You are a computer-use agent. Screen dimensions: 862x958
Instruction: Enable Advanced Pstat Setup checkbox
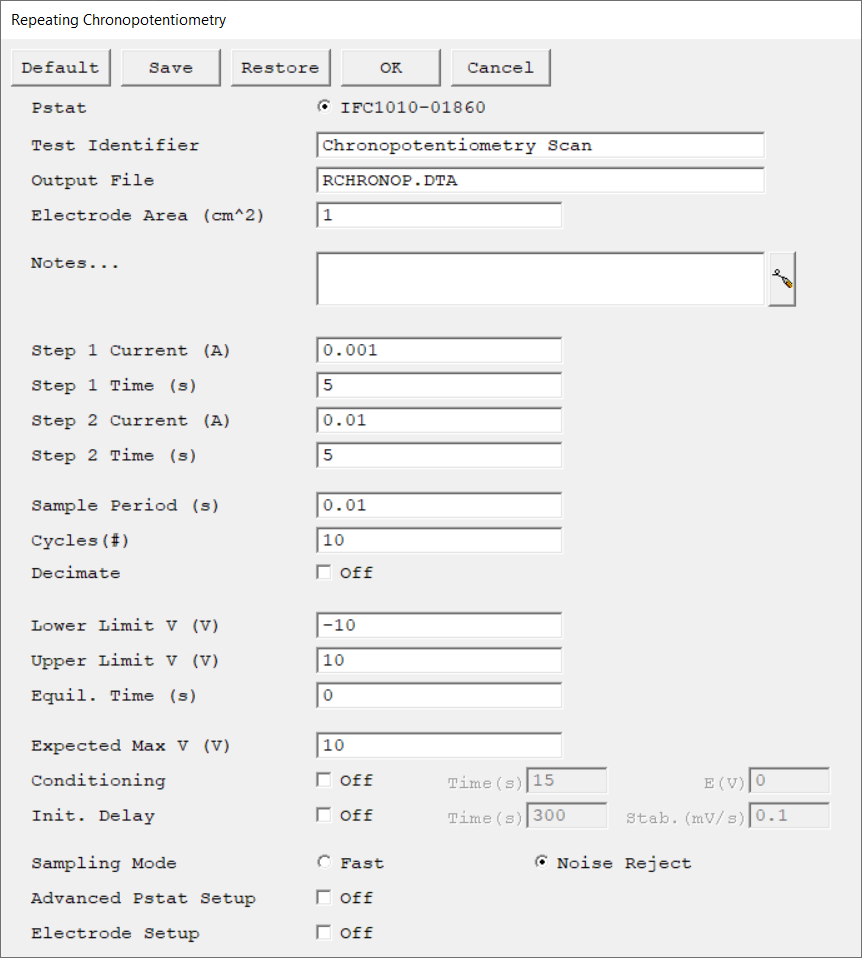point(323,898)
